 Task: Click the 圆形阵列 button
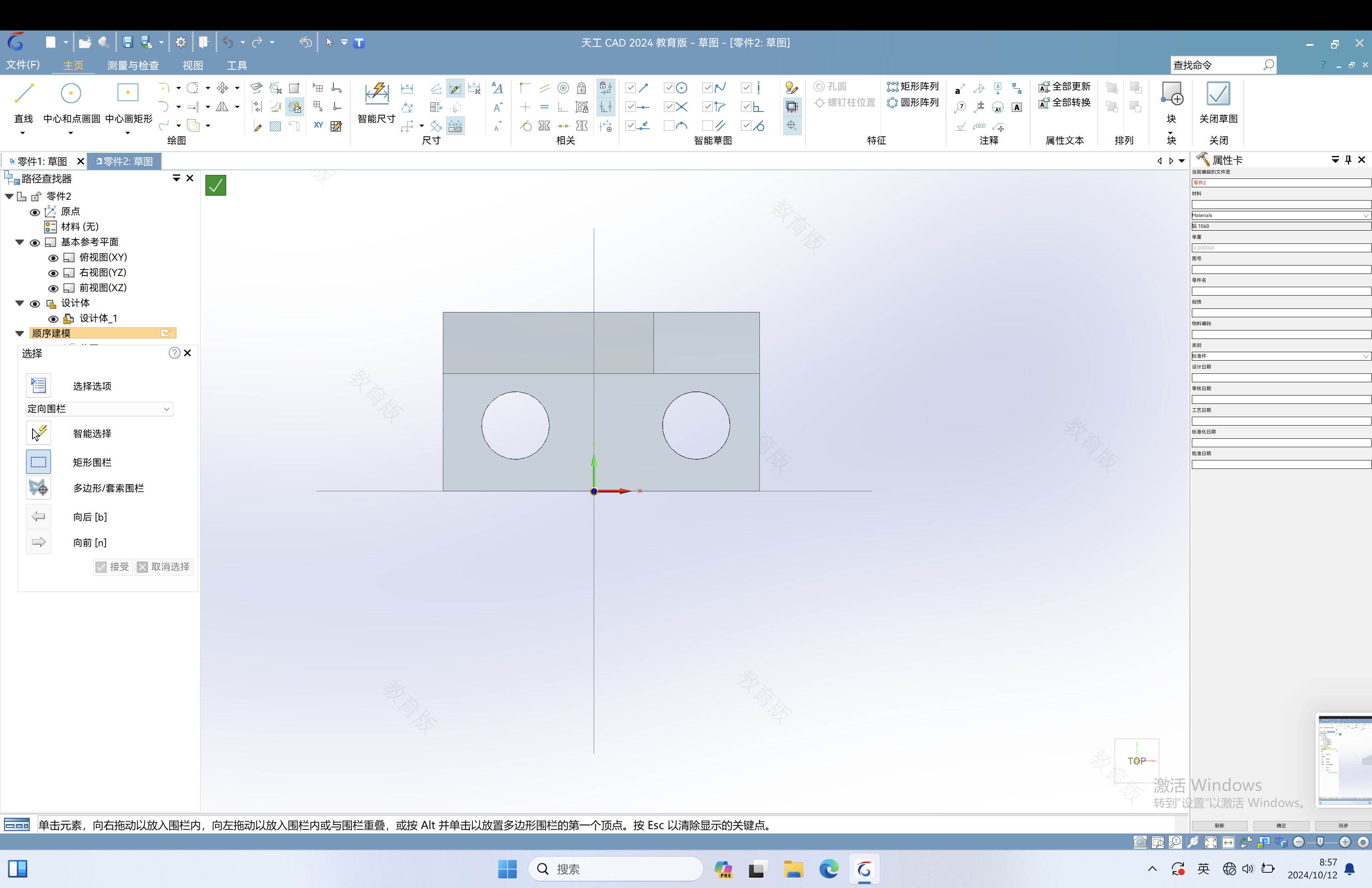913,103
